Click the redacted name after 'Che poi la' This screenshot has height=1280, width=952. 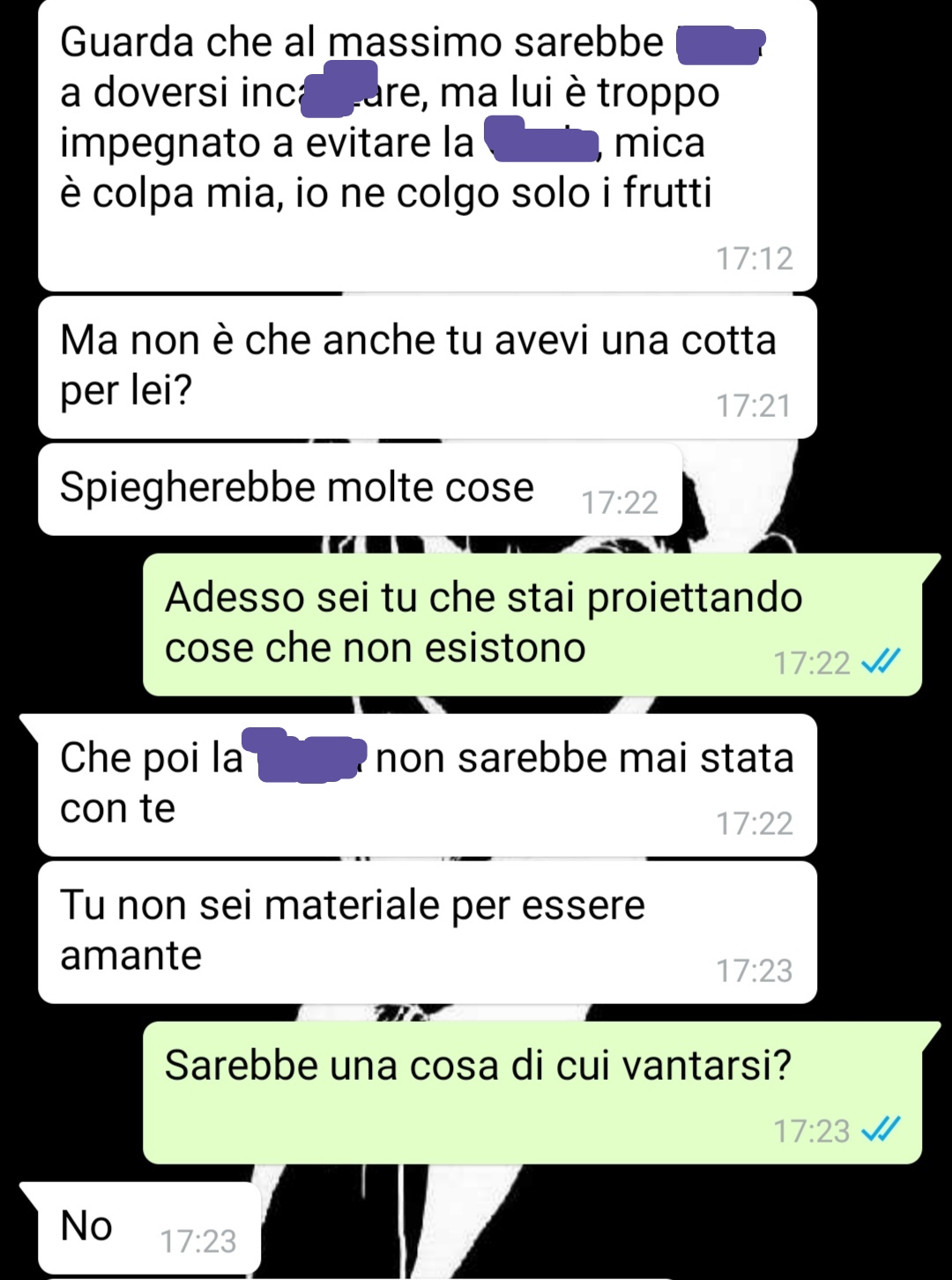[x=305, y=756]
